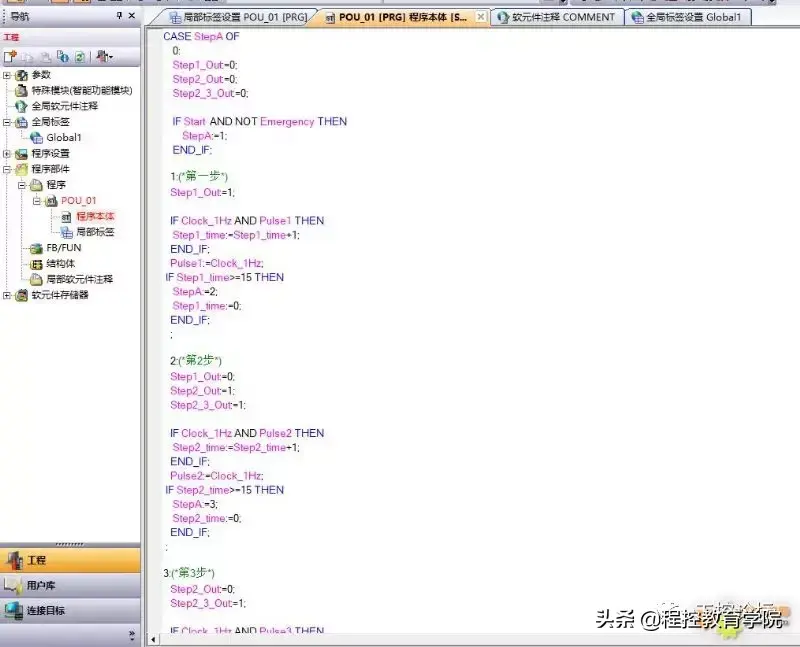
Task: Close the POU_01 程序本体 editor tab
Action: point(481,17)
